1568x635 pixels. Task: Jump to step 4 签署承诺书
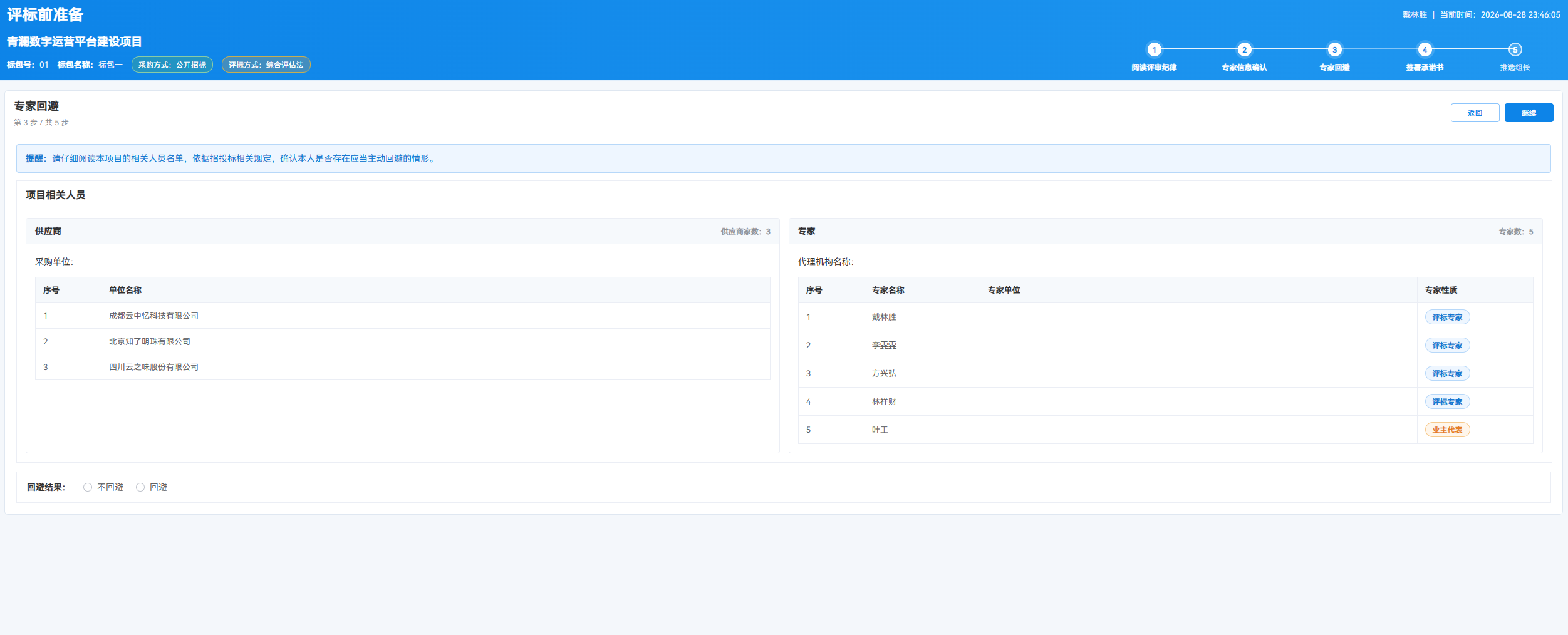[x=1425, y=49]
